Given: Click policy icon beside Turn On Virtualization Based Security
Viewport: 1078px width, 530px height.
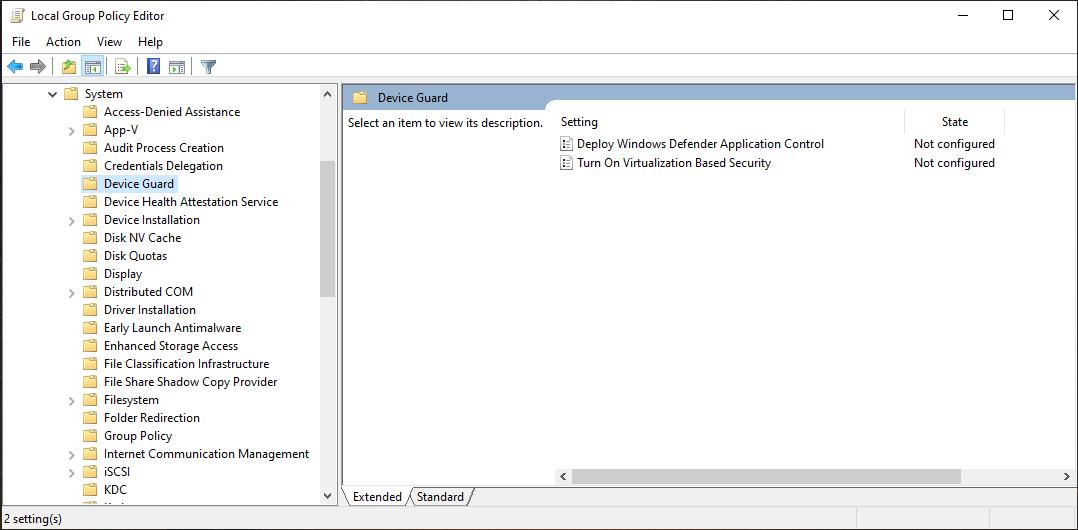Looking at the screenshot, I should pyautogui.click(x=566, y=163).
